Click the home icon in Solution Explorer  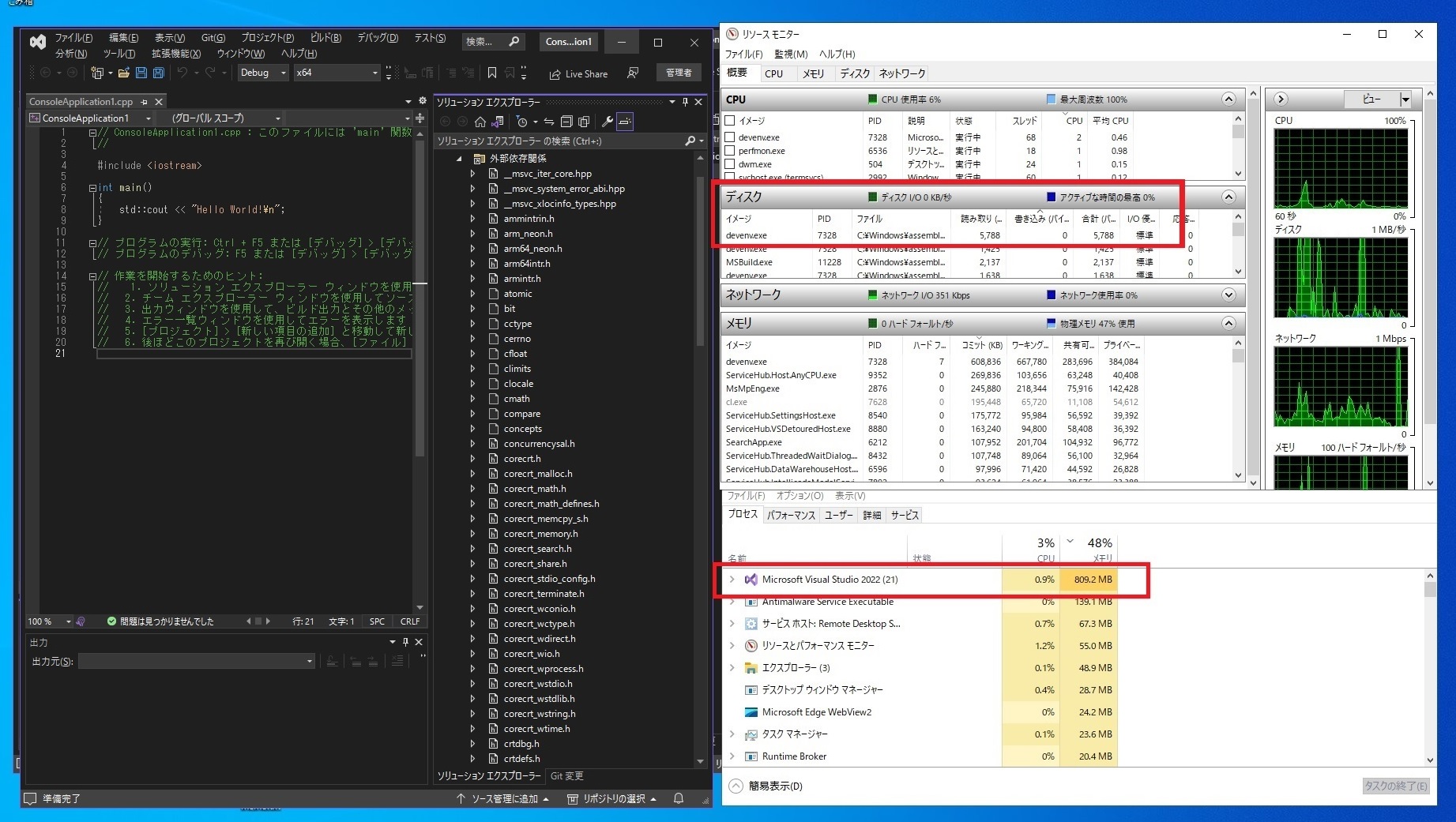pyautogui.click(x=480, y=122)
